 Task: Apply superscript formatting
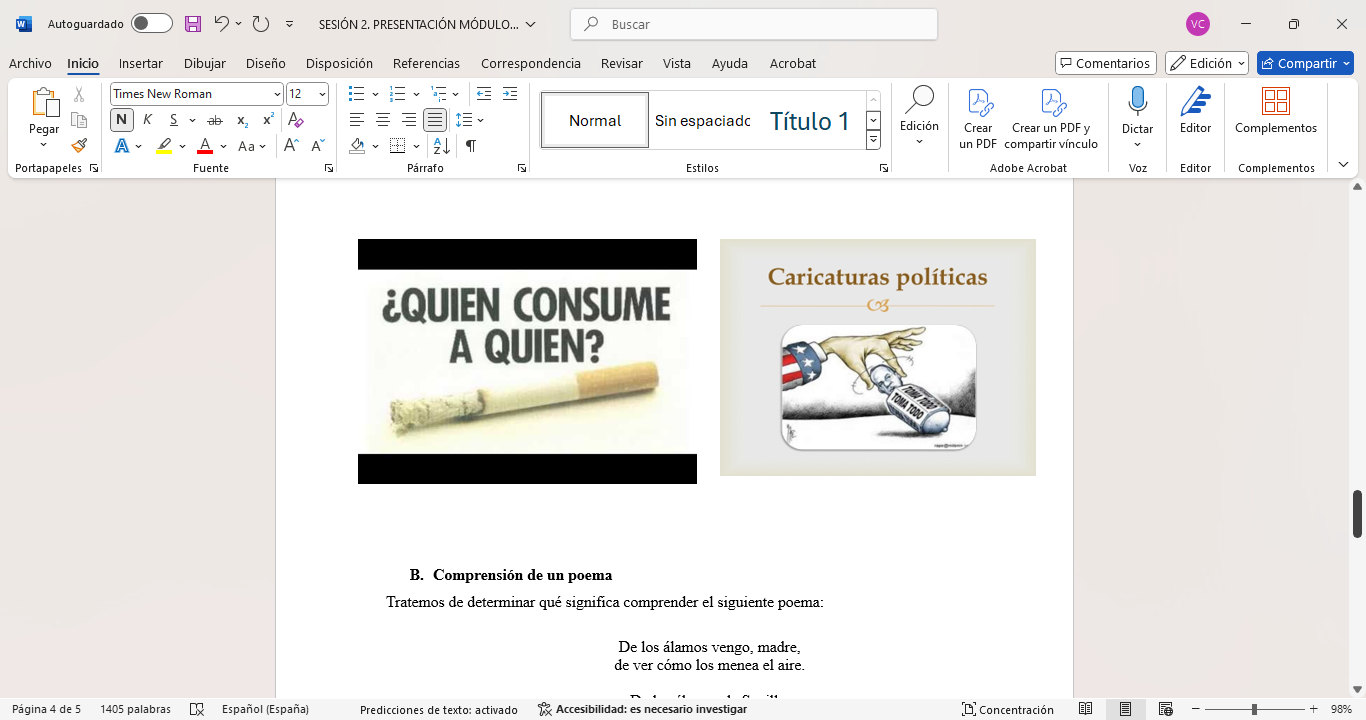click(x=268, y=120)
